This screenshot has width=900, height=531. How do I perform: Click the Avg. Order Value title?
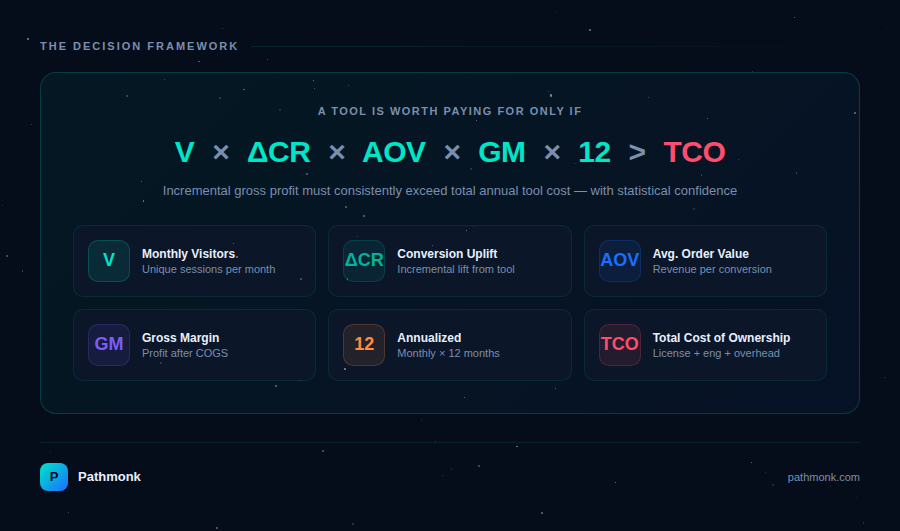pos(700,254)
